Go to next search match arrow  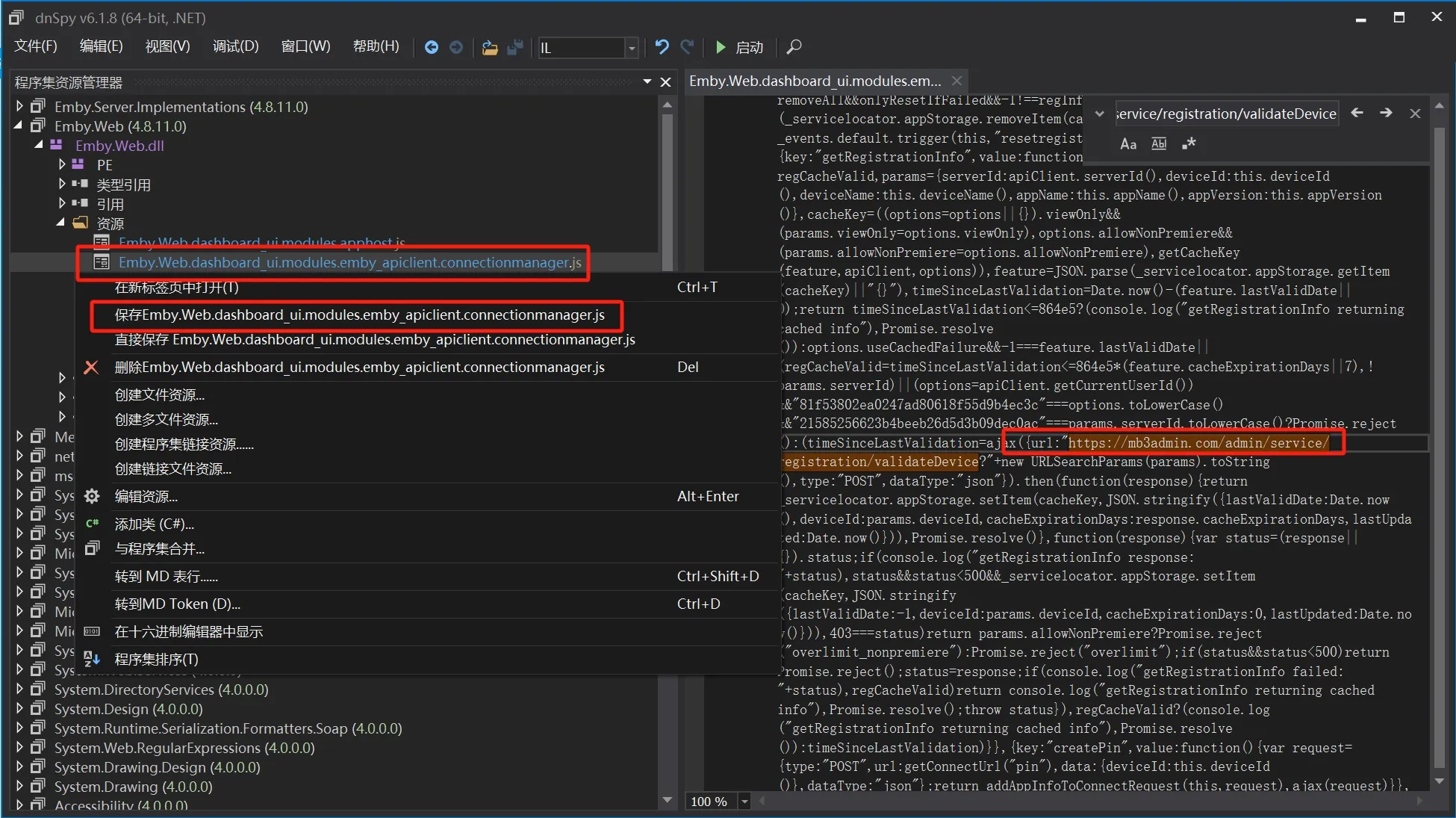tap(1386, 113)
